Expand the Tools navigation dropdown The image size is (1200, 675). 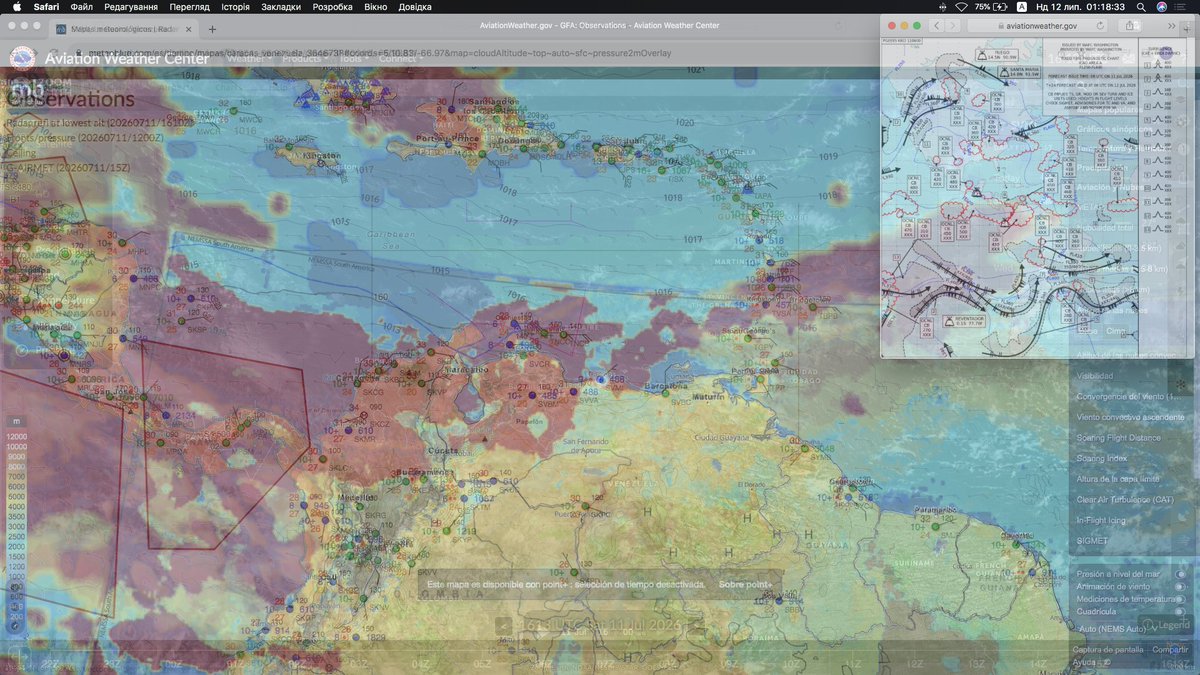tap(353, 58)
